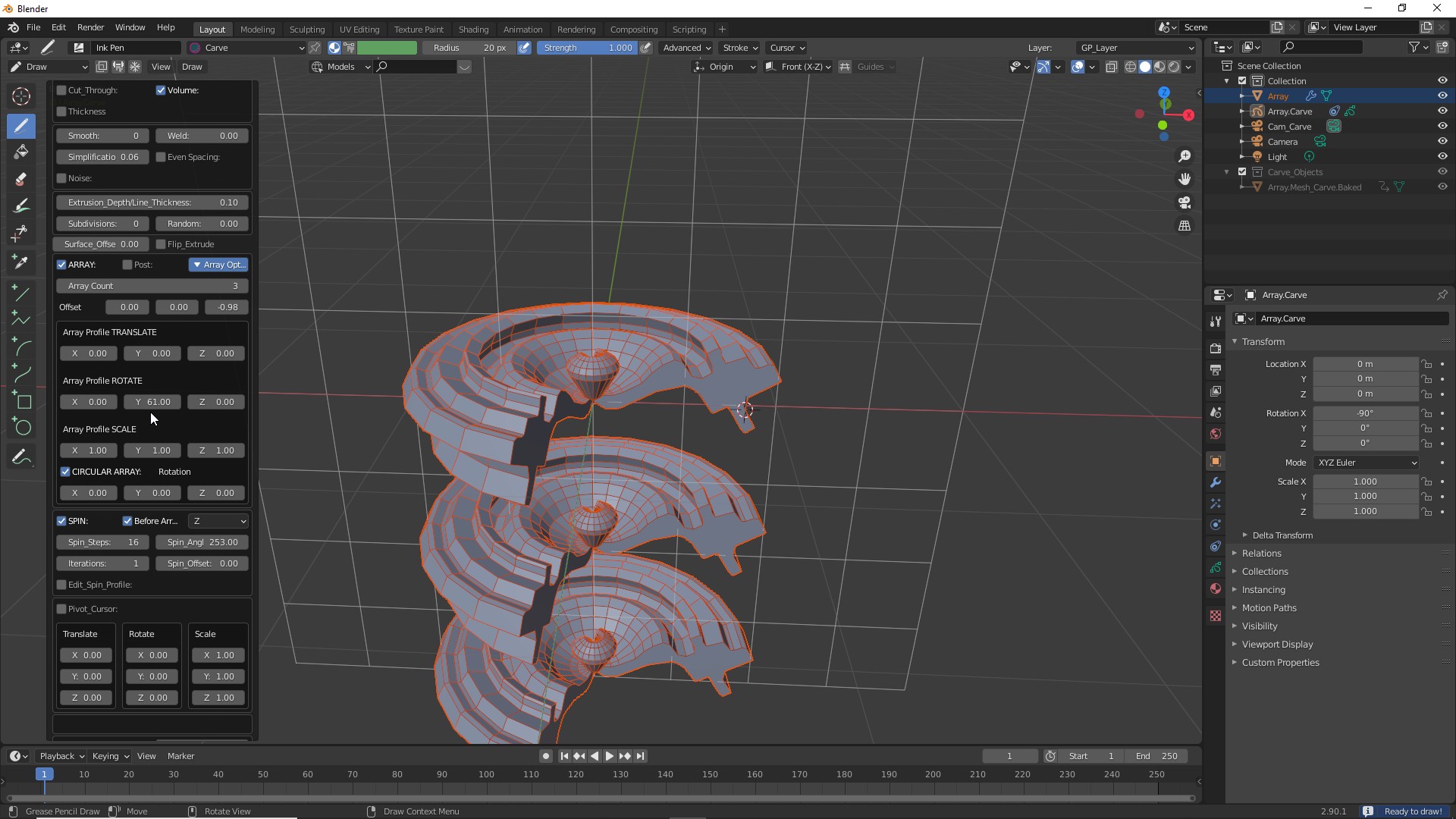Expand the Relations panel
The width and height of the screenshot is (1456, 819).
pyautogui.click(x=1261, y=554)
